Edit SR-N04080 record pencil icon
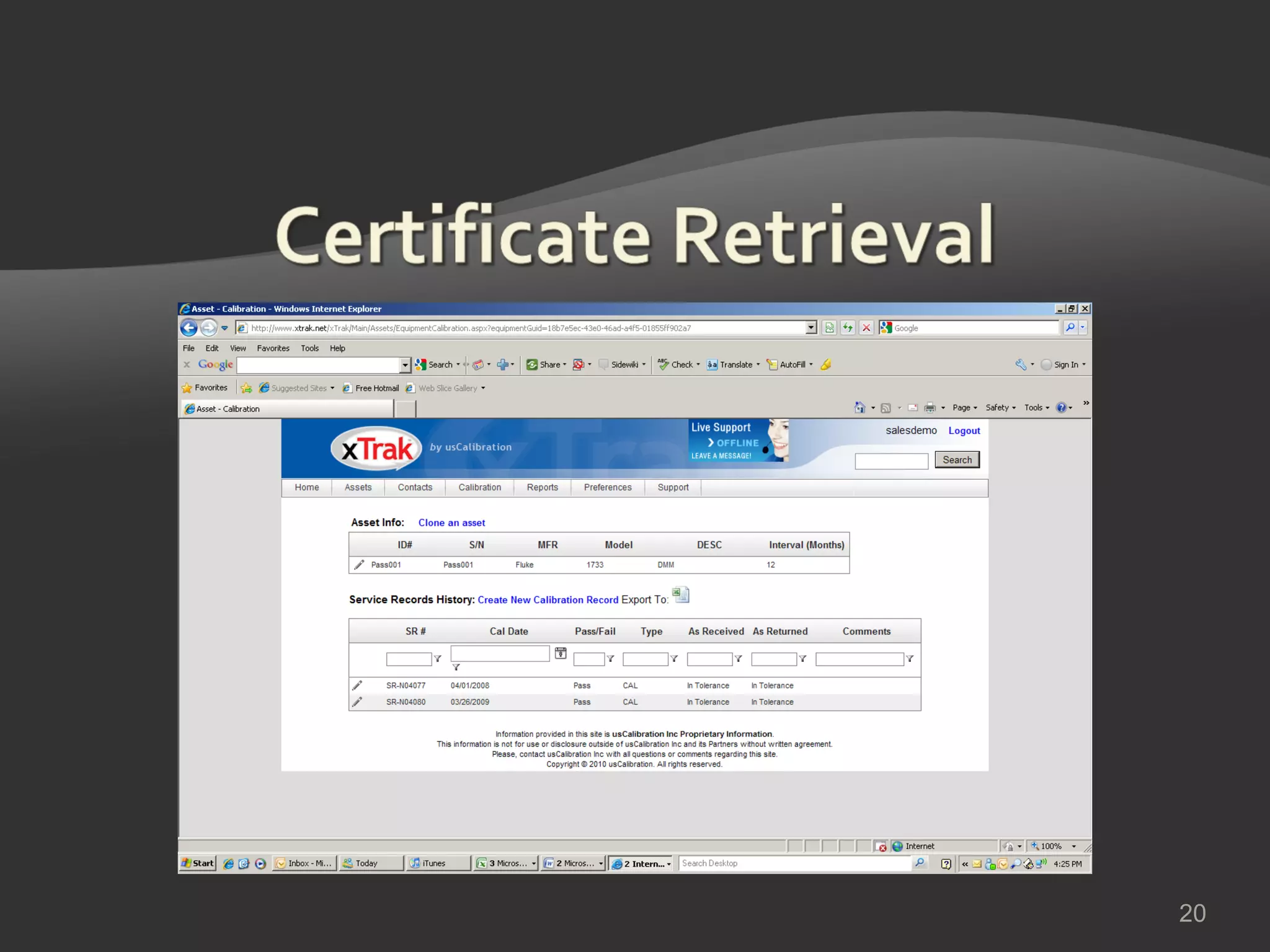Viewport: 1270px width, 952px height. click(357, 702)
